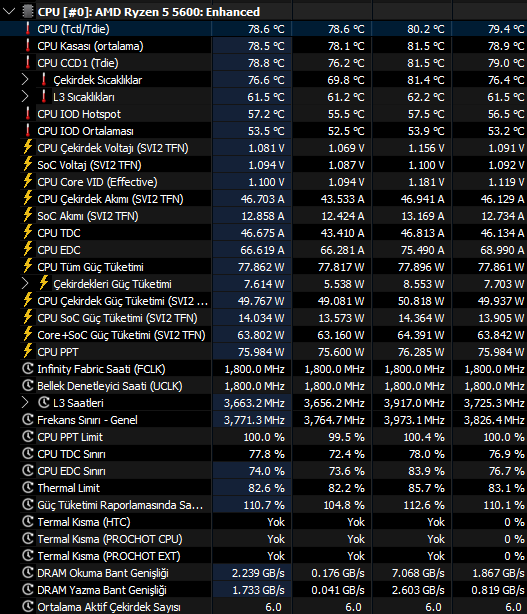
Task: Select the CPU Tüm Güç Tüketimi row
Action: point(264,267)
